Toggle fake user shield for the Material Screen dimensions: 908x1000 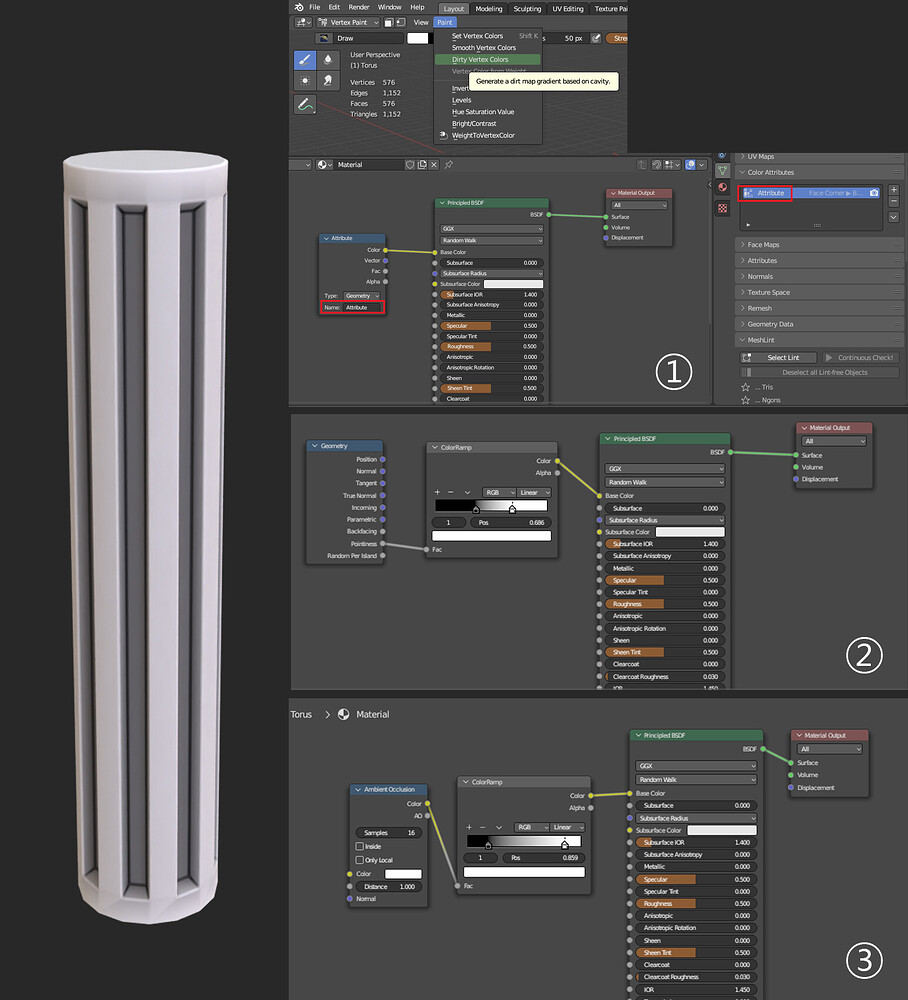click(x=410, y=165)
